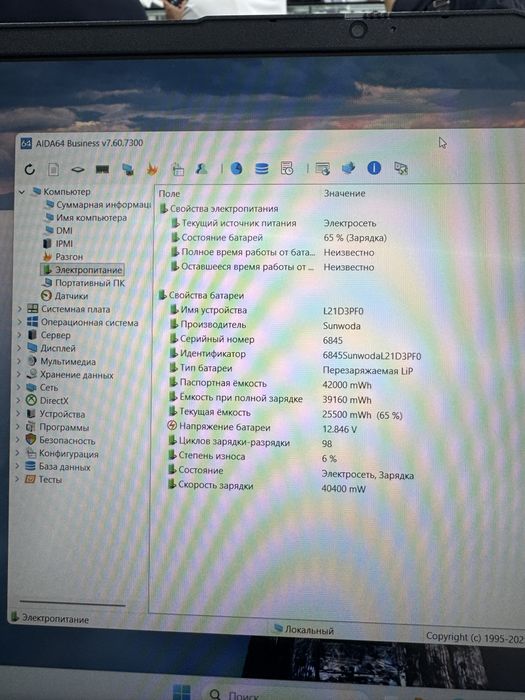Viewport: 525px width, 700px height.
Task: Click the user toolbar icon
Action: [201, 168]
